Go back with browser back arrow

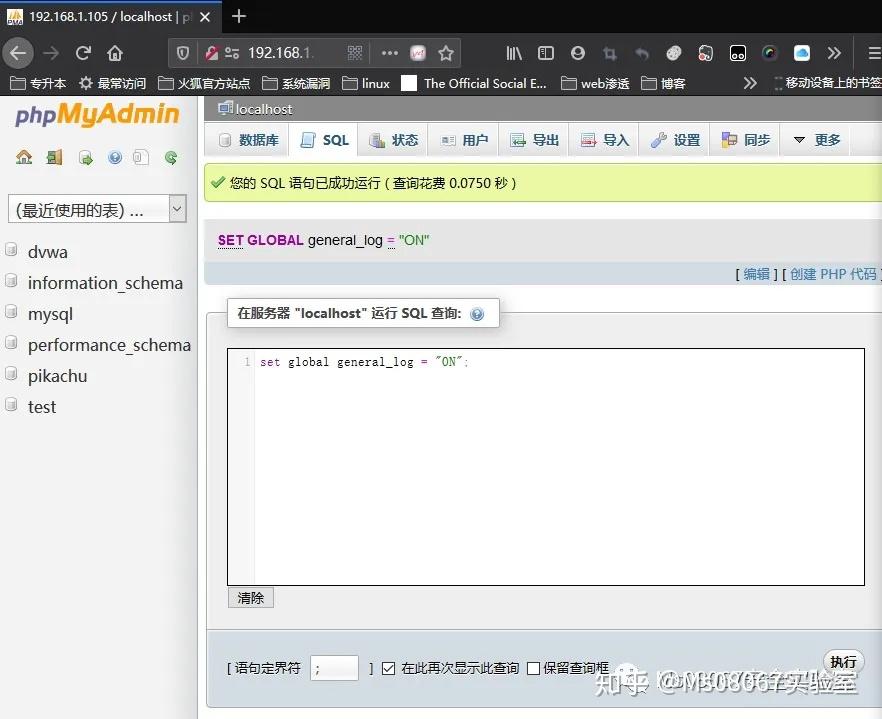click(18, 53)
